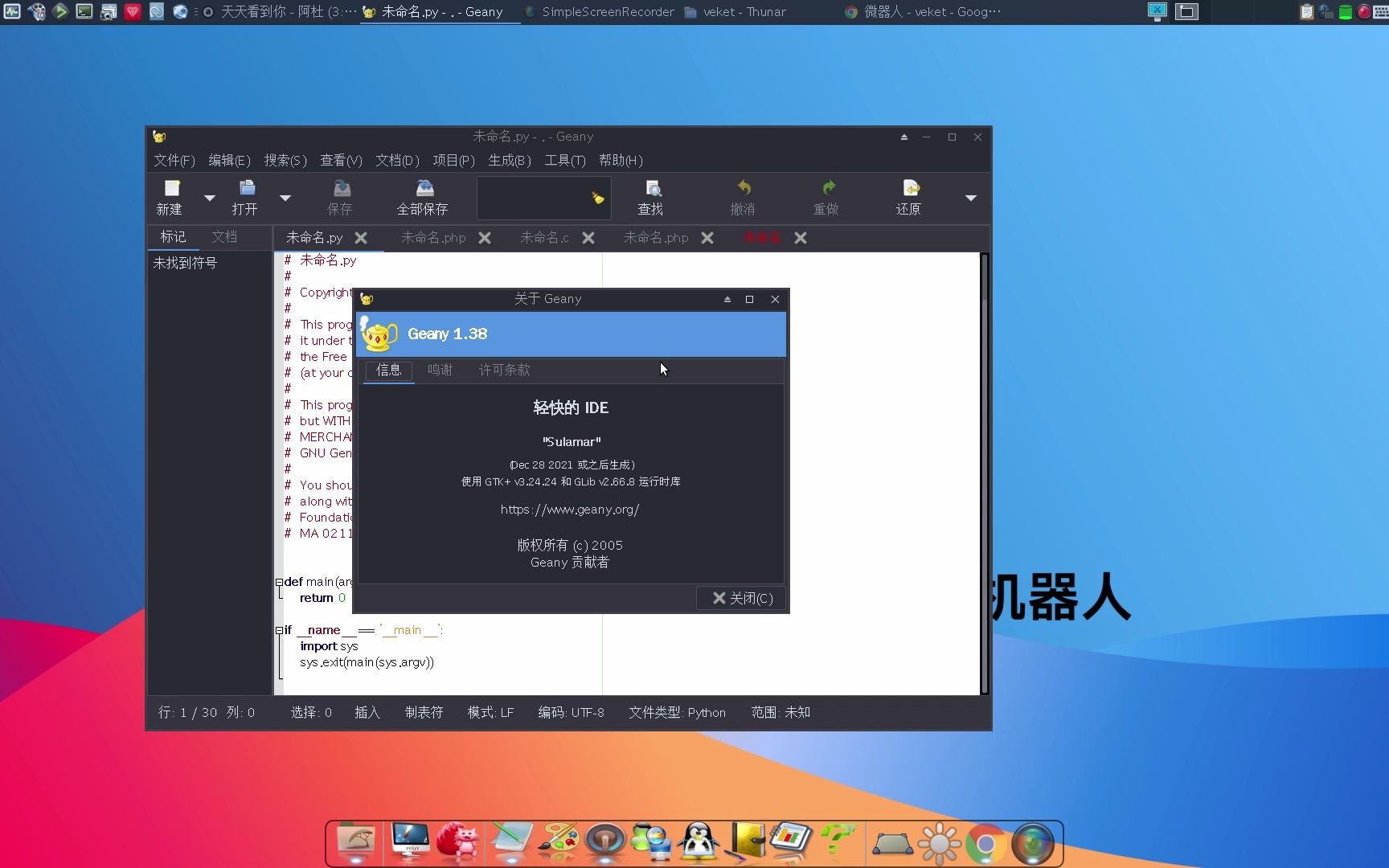Click the https://www.geany.org/ link
The width and height of the screenshot is (1389, 868).
point(570,510)
